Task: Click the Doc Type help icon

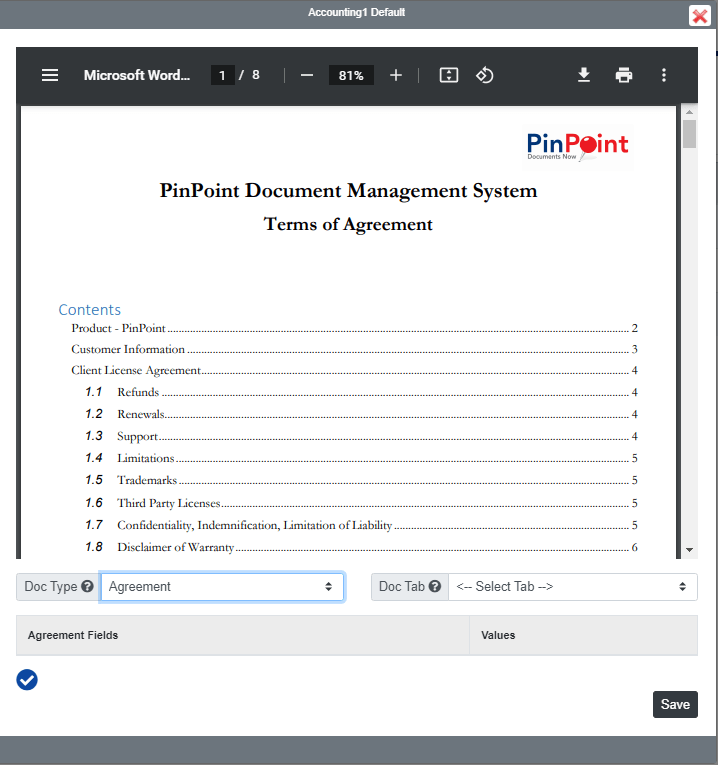Action: tap(87, 586)
